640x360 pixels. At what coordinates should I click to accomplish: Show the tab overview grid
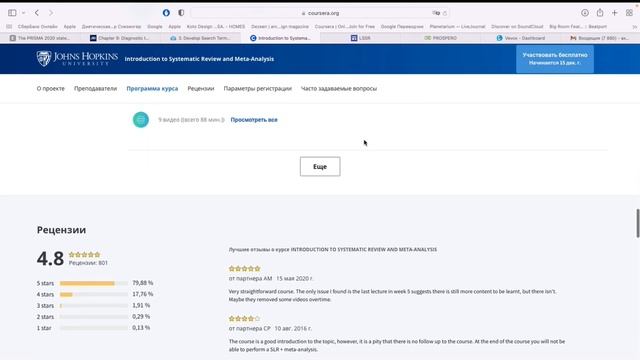629,13
